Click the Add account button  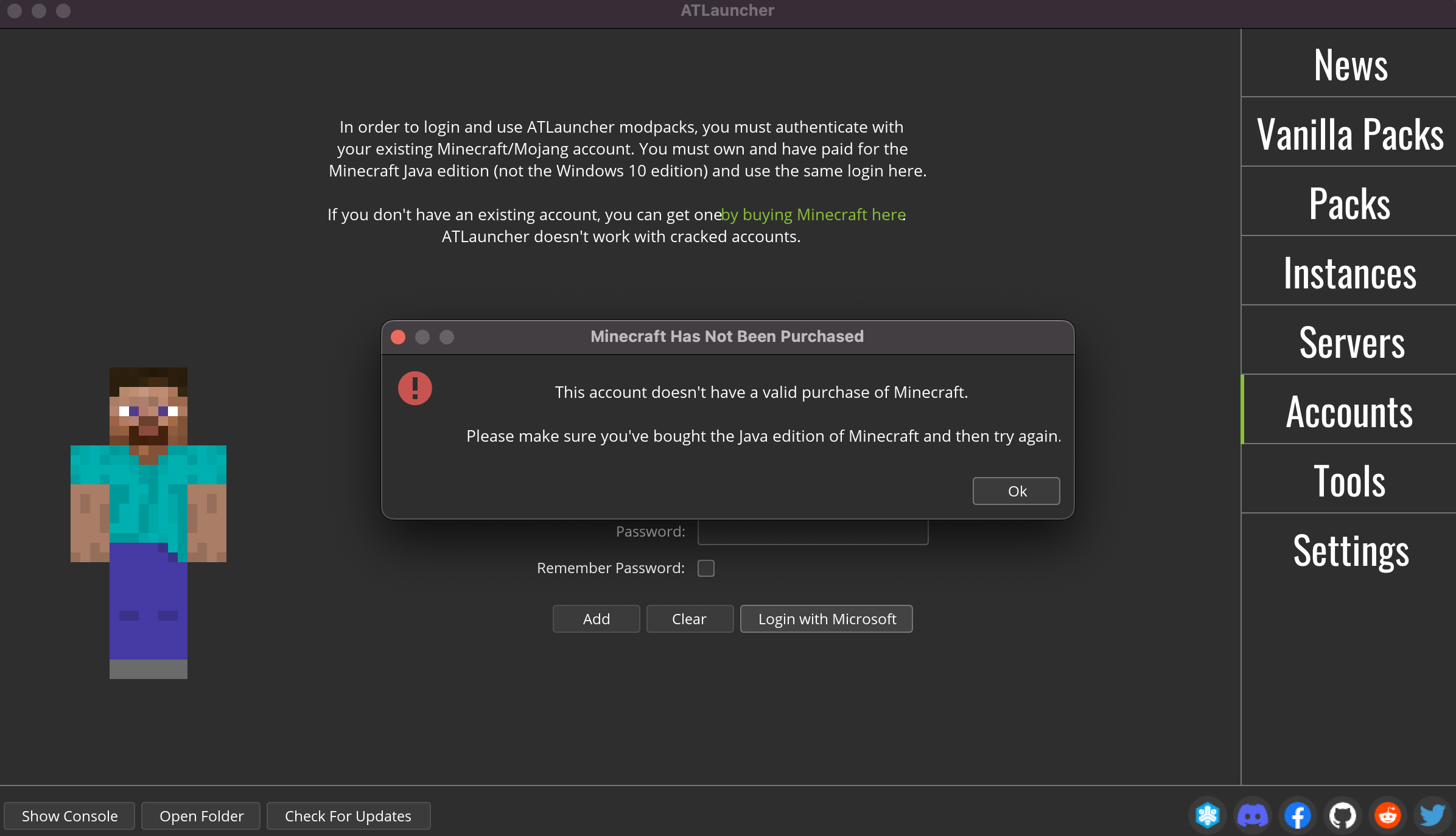point(597,619)
